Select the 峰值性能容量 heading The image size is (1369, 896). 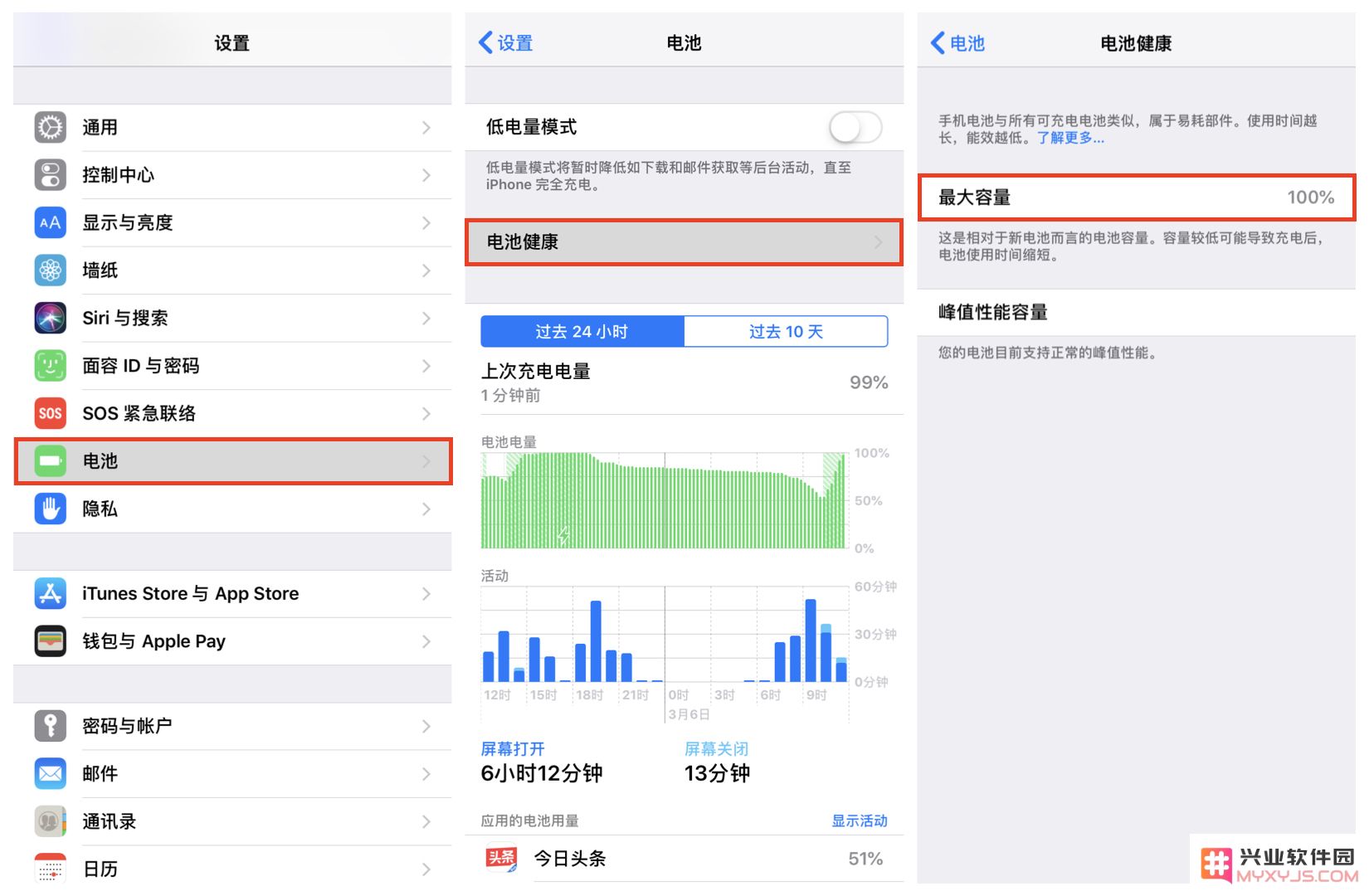[993, 313]
